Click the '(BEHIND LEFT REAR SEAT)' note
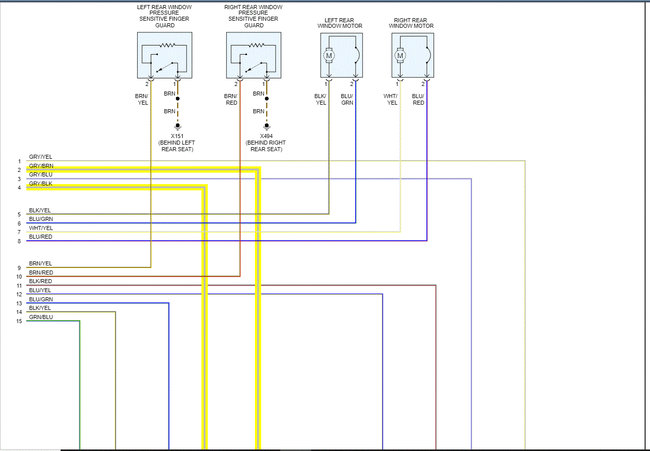 tap(177, 146)
